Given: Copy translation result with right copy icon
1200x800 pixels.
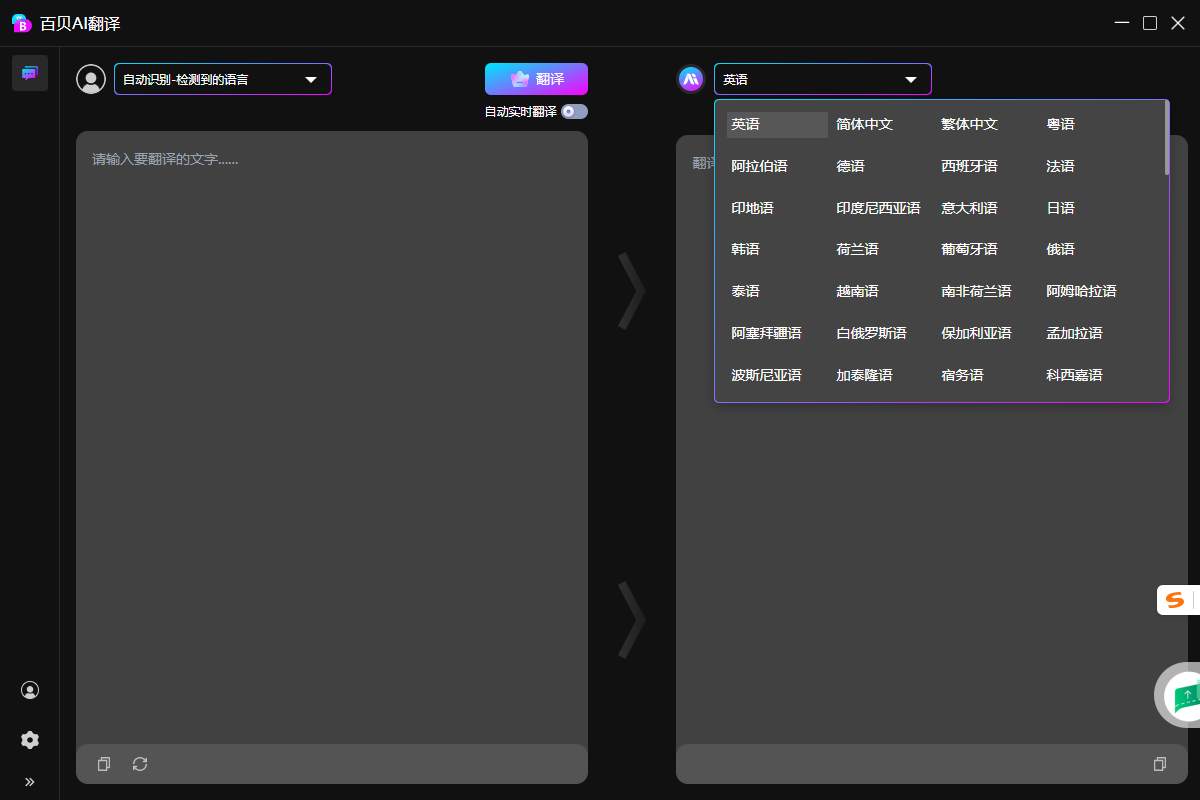Looking at the screenshot, I should click(1160, 764).
